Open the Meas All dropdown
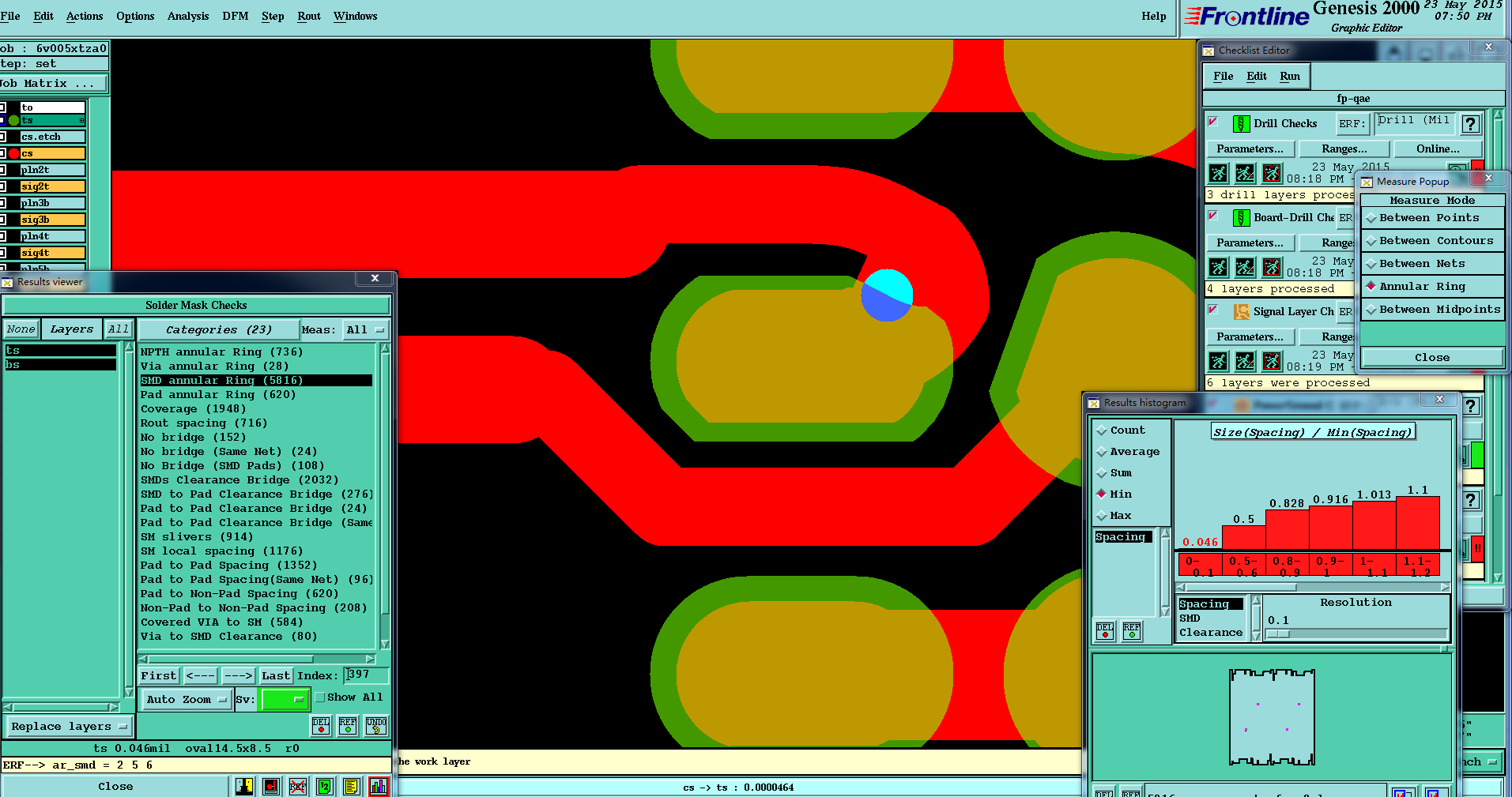 click(365, 330)
